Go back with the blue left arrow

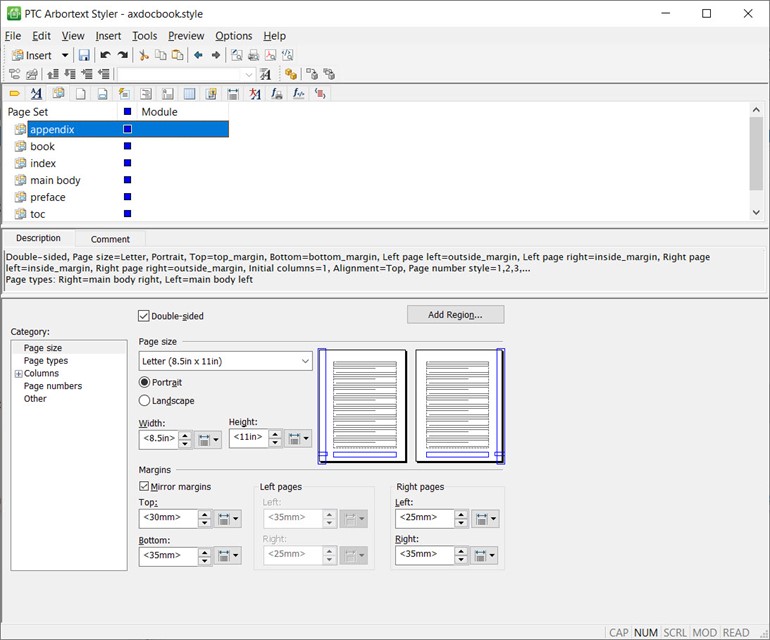pos(198,55)
